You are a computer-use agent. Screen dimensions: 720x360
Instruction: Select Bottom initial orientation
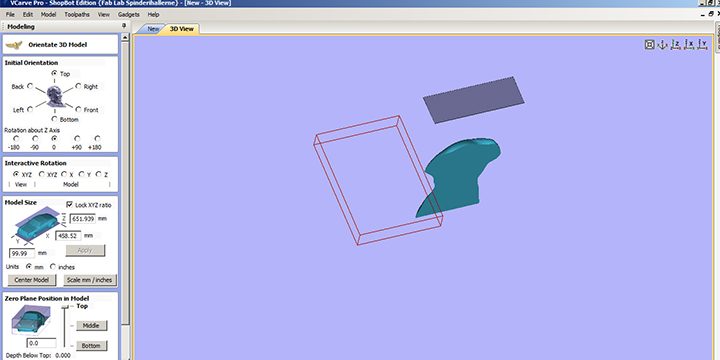(54, 119)
